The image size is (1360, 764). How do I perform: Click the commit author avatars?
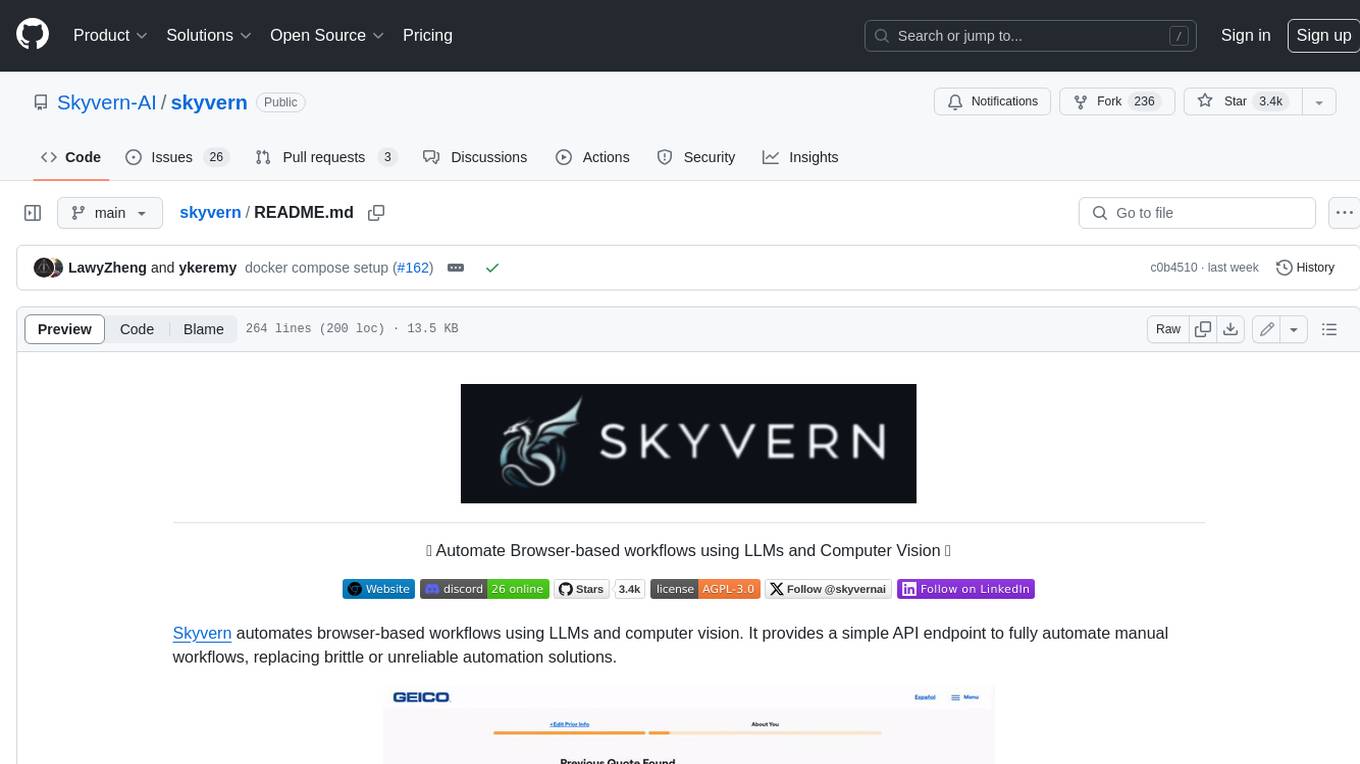tap(48, 268)
